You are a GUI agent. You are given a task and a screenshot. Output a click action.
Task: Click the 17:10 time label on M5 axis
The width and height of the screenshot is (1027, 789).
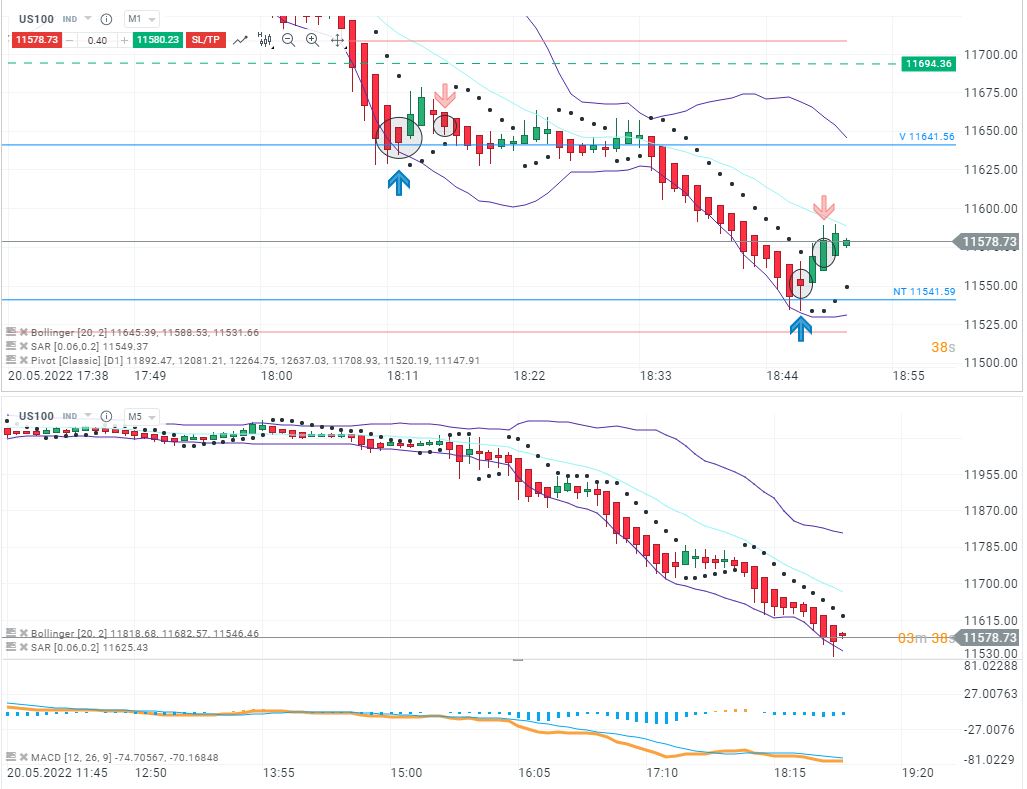click(662, 773)
